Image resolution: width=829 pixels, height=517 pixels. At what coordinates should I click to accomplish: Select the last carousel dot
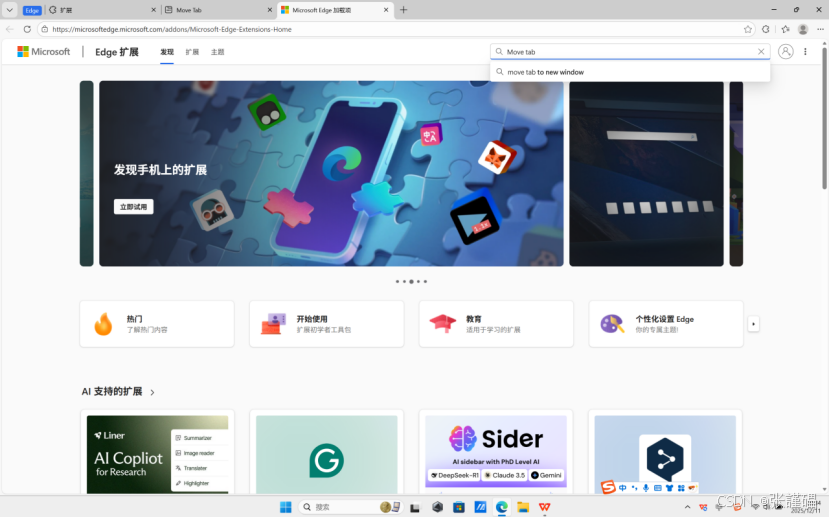coord(425,281)
